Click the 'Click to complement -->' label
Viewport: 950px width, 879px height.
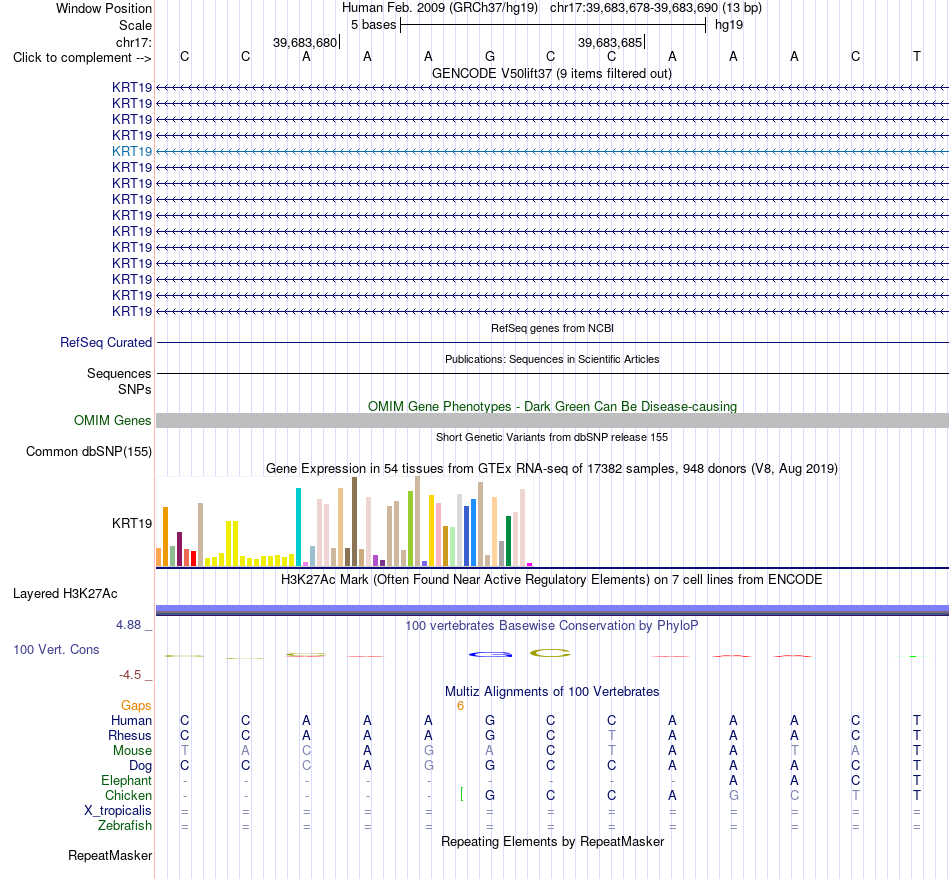(x=82, y=58)
